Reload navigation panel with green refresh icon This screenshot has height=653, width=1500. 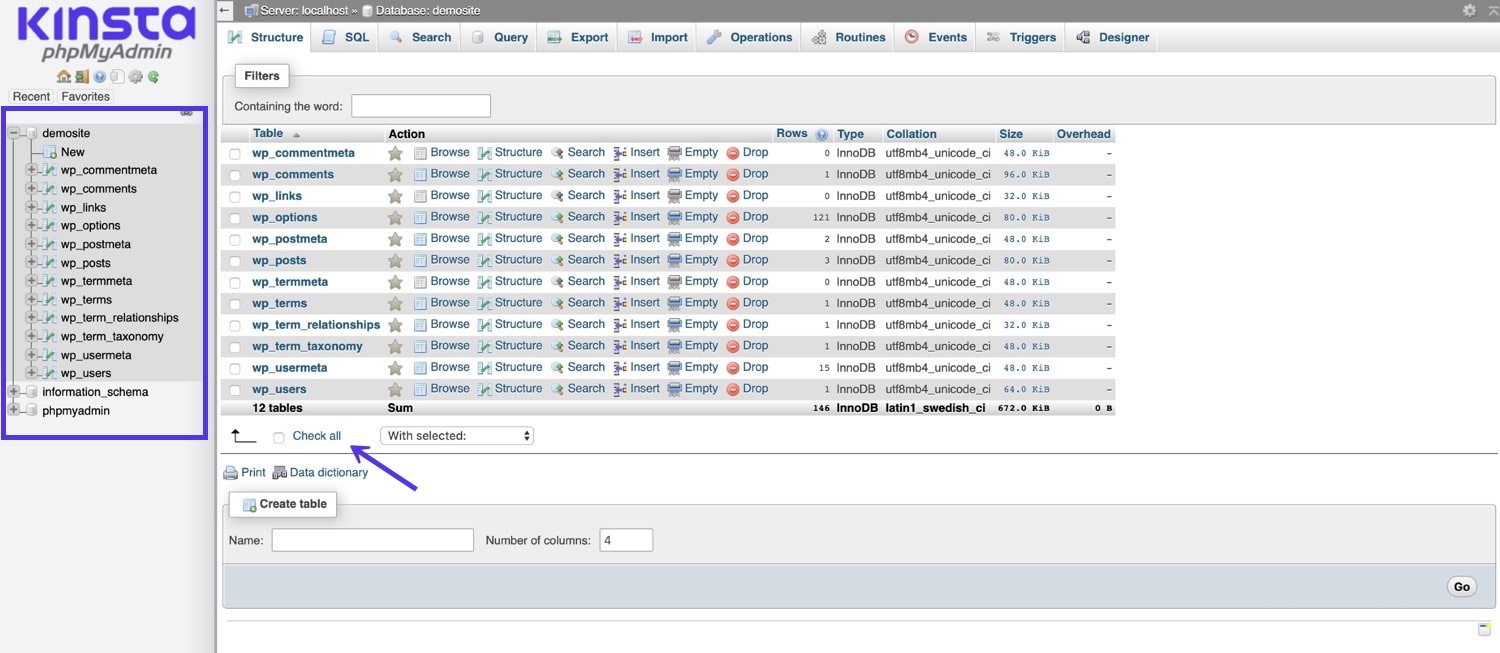click(x=153, y=77)
